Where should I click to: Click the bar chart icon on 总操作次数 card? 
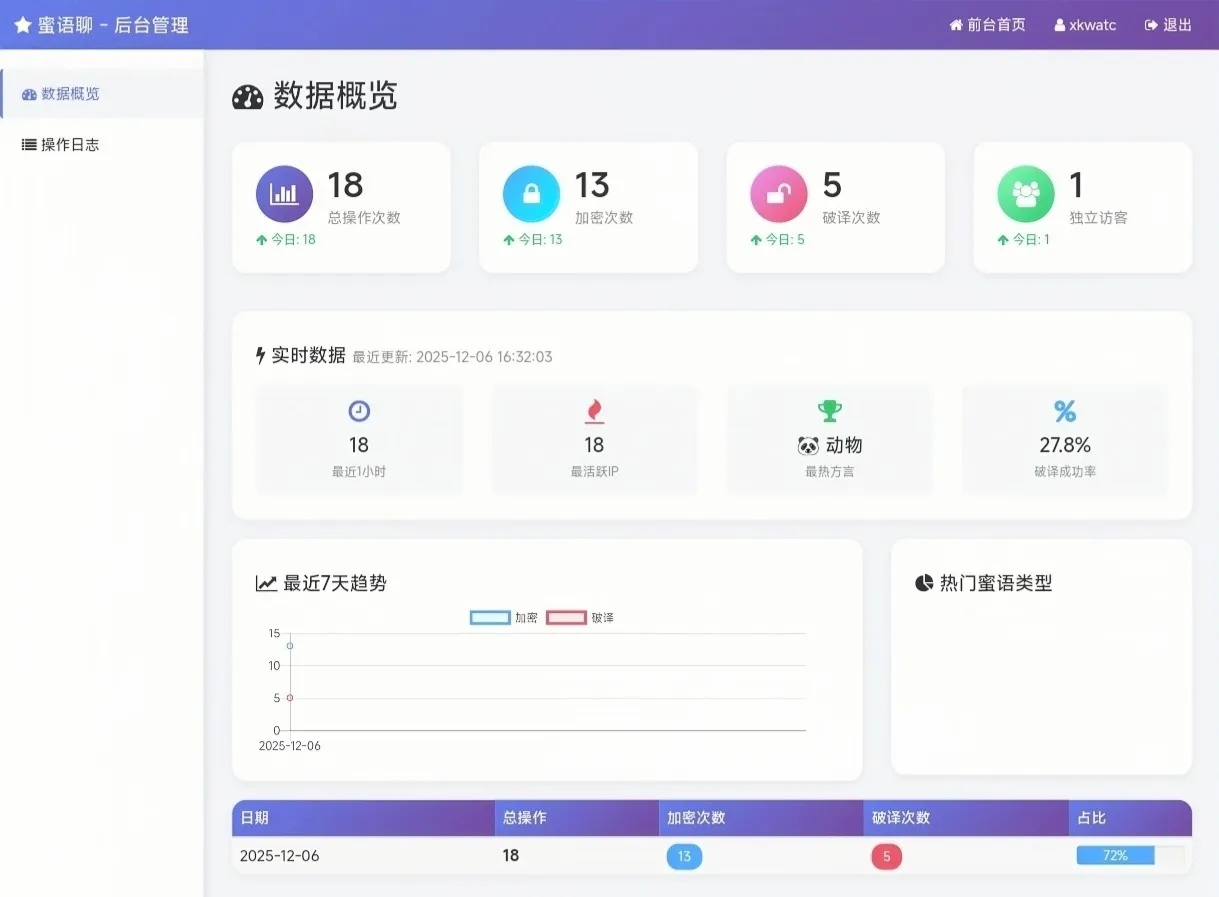pos(284,193)
